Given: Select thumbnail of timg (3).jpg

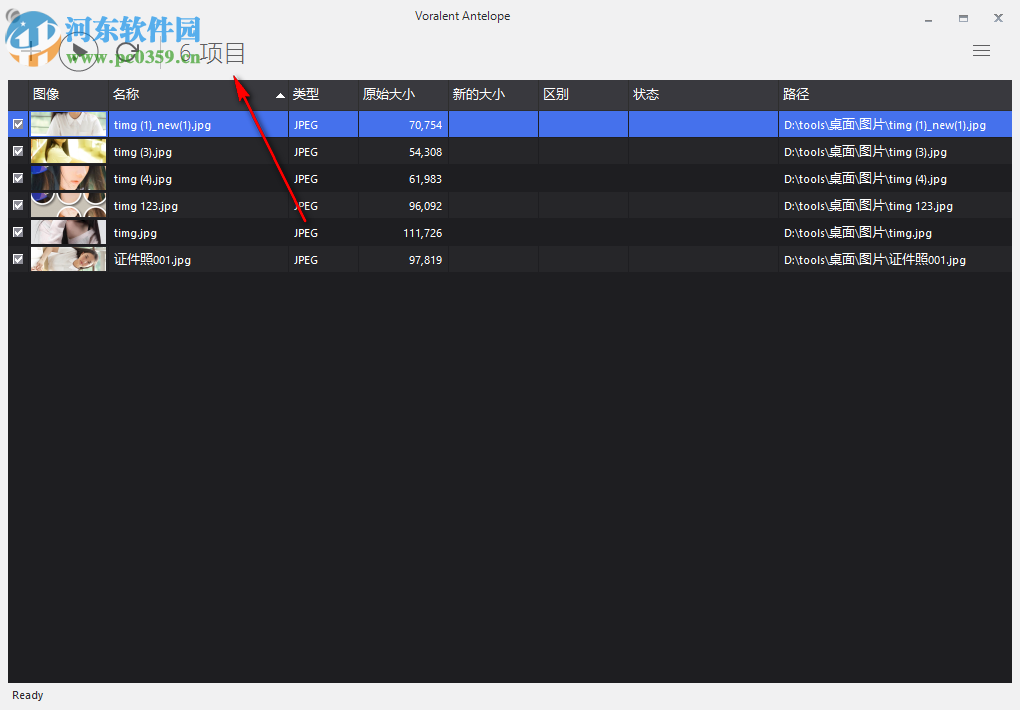Looking at the screenshot, I should (68, 151).
